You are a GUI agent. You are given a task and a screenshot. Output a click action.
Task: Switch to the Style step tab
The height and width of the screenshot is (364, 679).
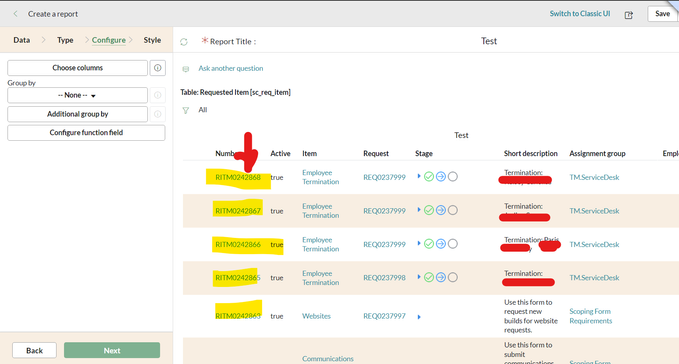(152, 40)
